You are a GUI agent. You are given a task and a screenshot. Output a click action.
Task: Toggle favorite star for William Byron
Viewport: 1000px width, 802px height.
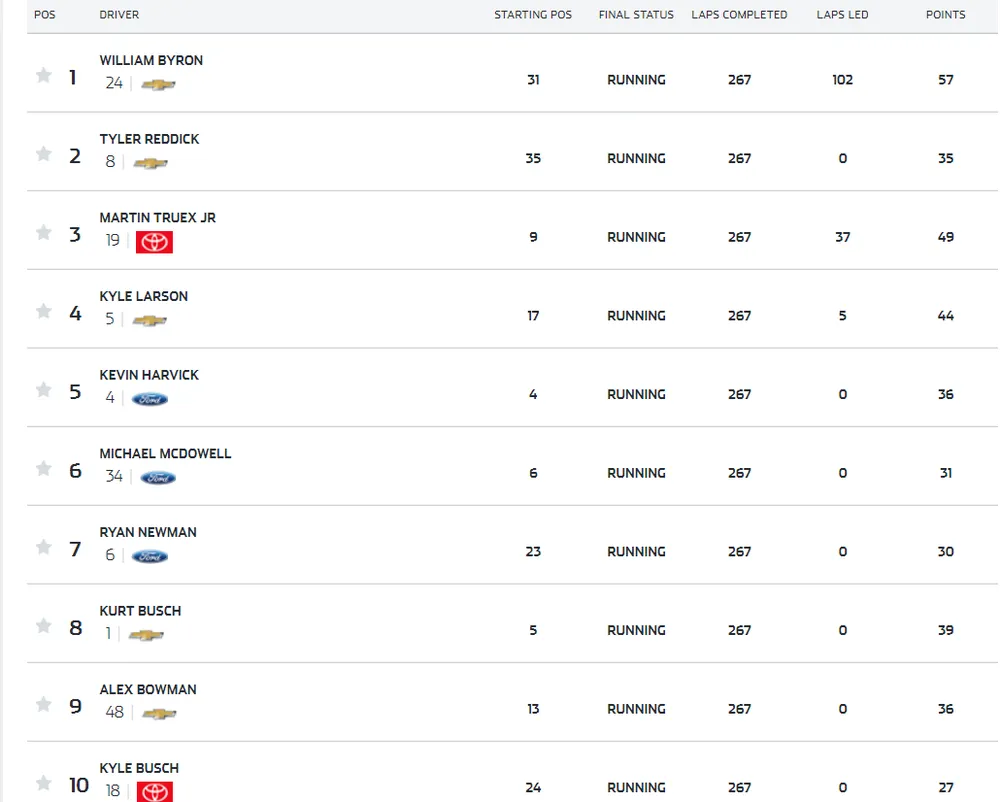44,76
